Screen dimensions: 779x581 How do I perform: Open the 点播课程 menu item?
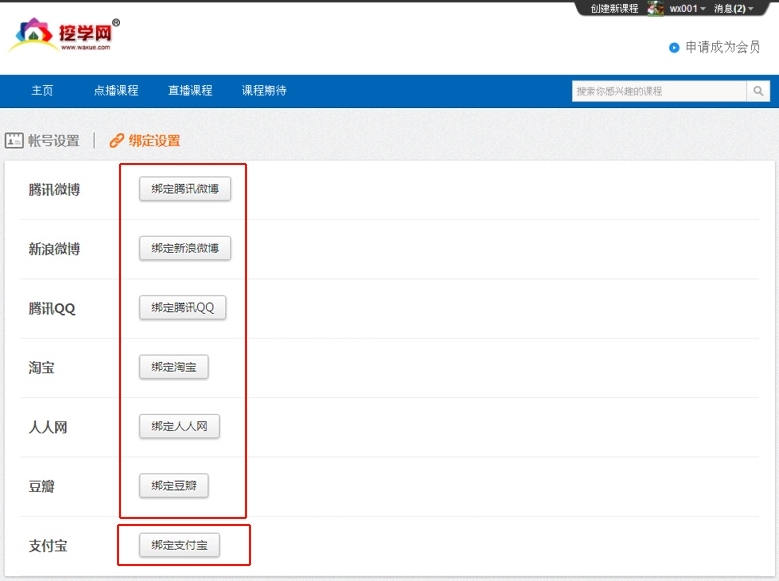116,90
